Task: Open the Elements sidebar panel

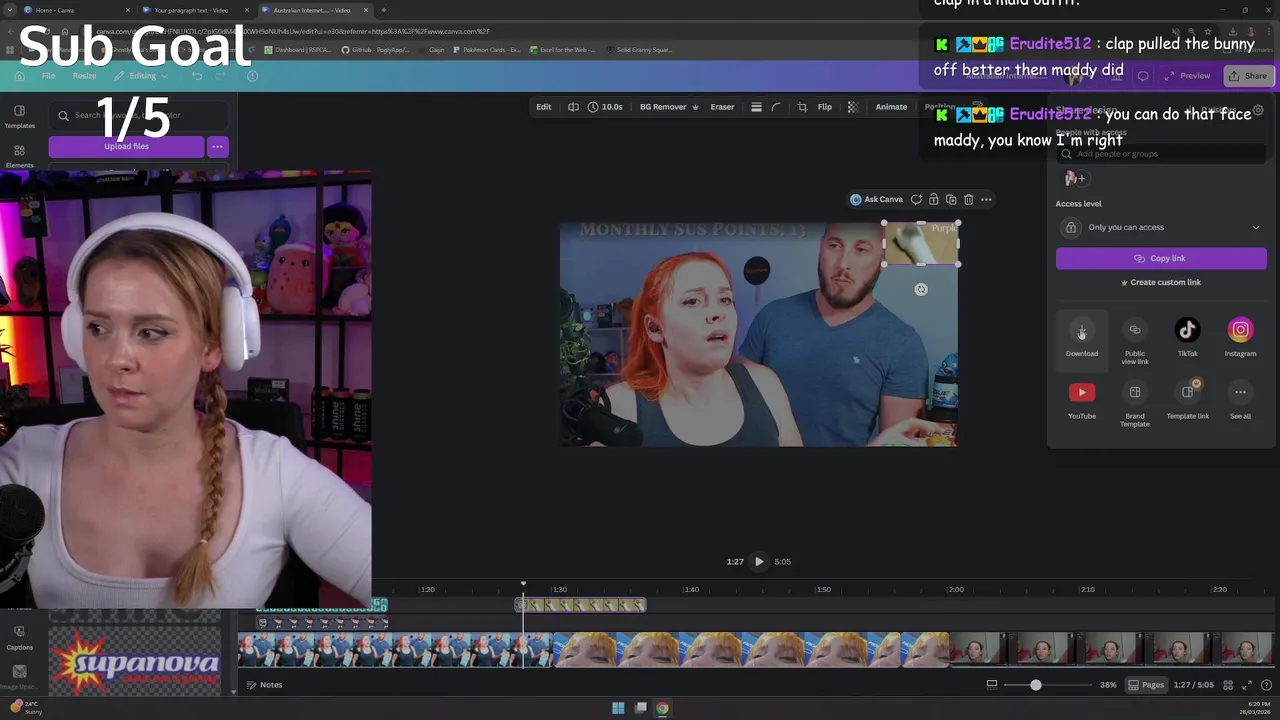Action: (19, 156)
